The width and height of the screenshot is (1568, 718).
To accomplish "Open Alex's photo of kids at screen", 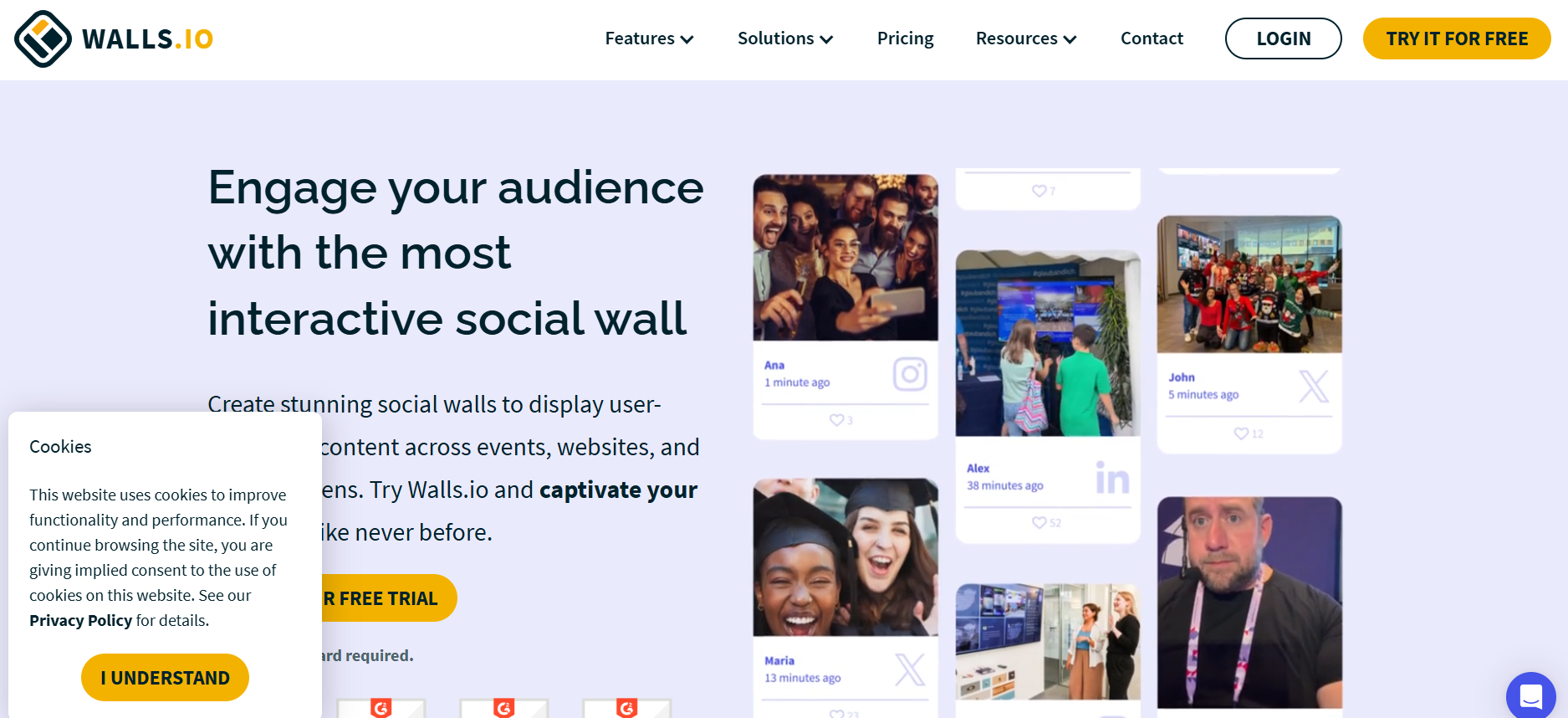I will pos(1048,343).
